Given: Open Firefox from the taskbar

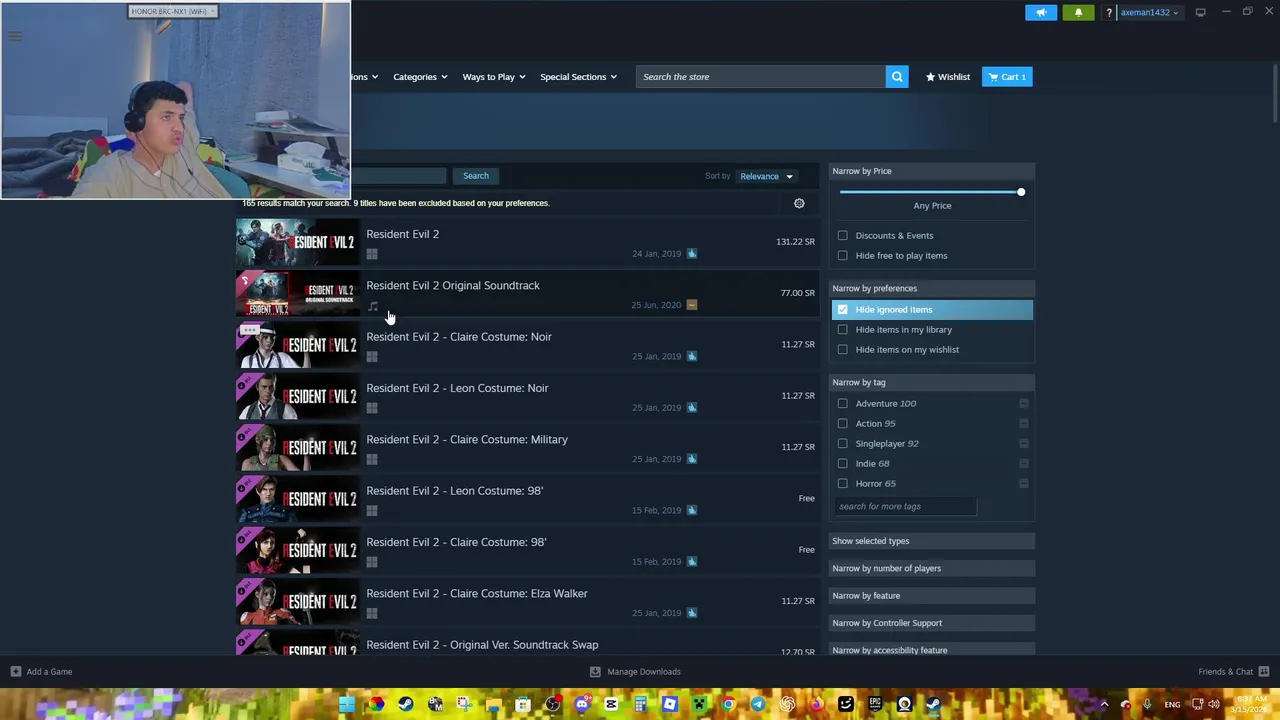Looking at the screenshot, I should point(816,704).
